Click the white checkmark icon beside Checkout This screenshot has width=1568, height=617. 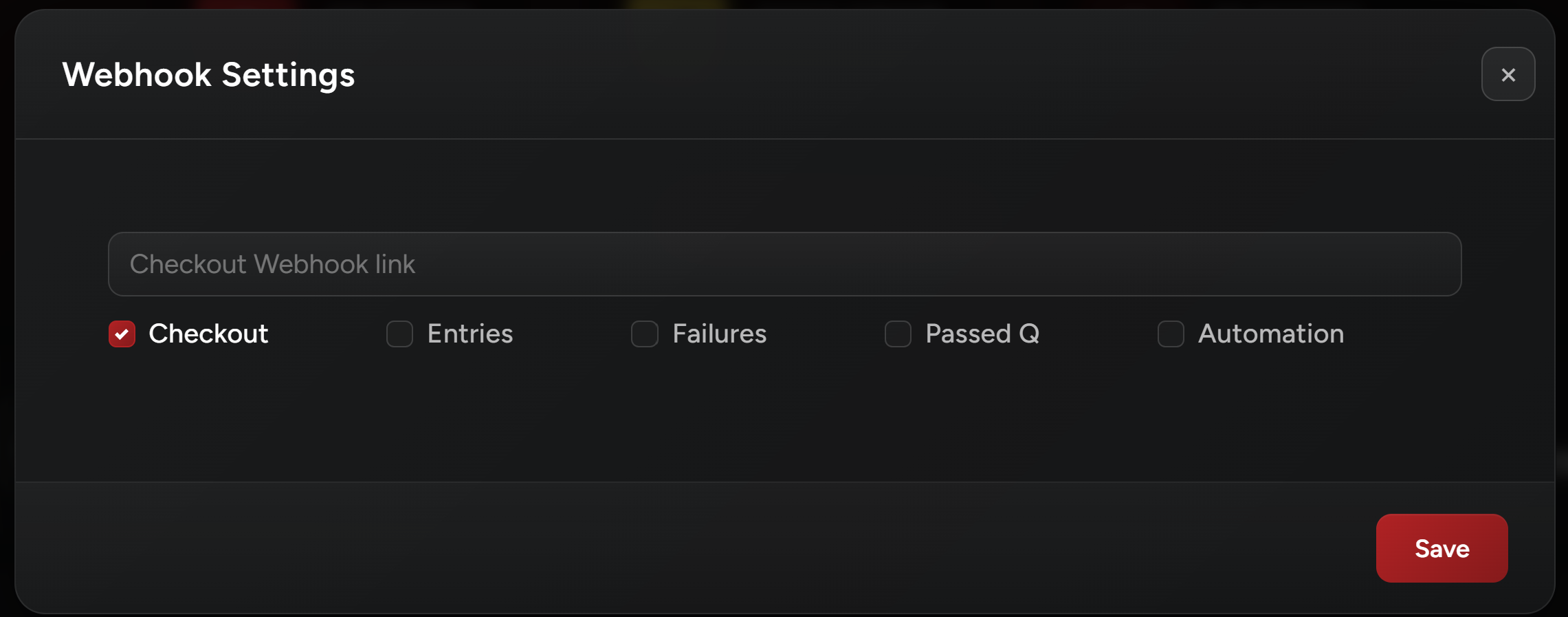pyautogui.click(x=122, y=334)
